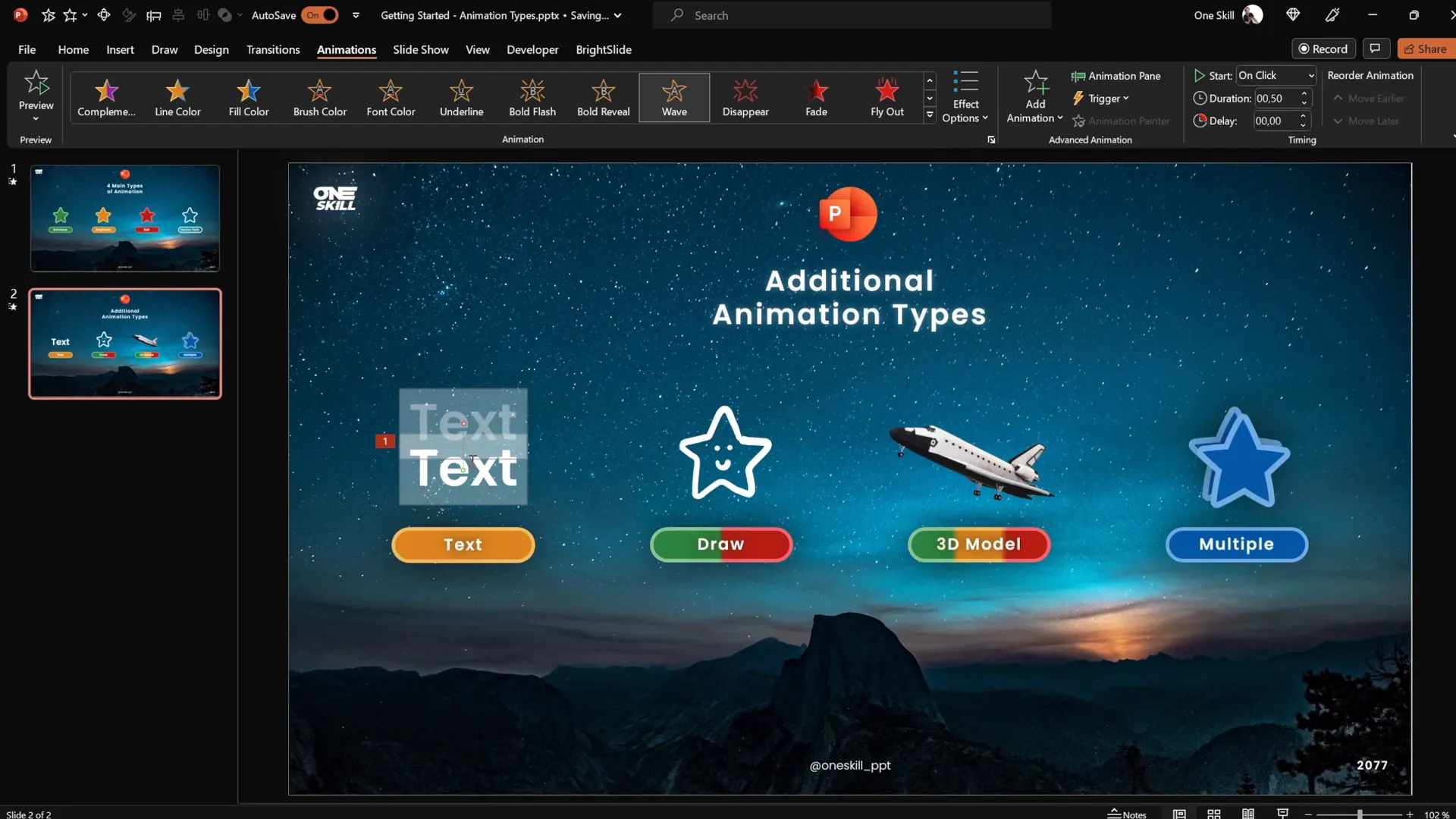Decrease the animation Duration value
1456x819 pixels.
(1303, 102)
